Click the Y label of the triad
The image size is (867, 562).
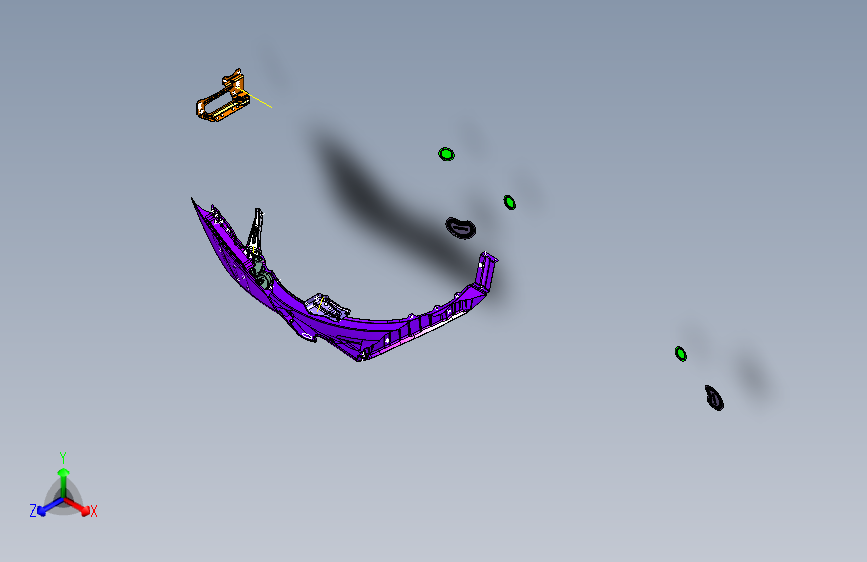coord(63,458)
